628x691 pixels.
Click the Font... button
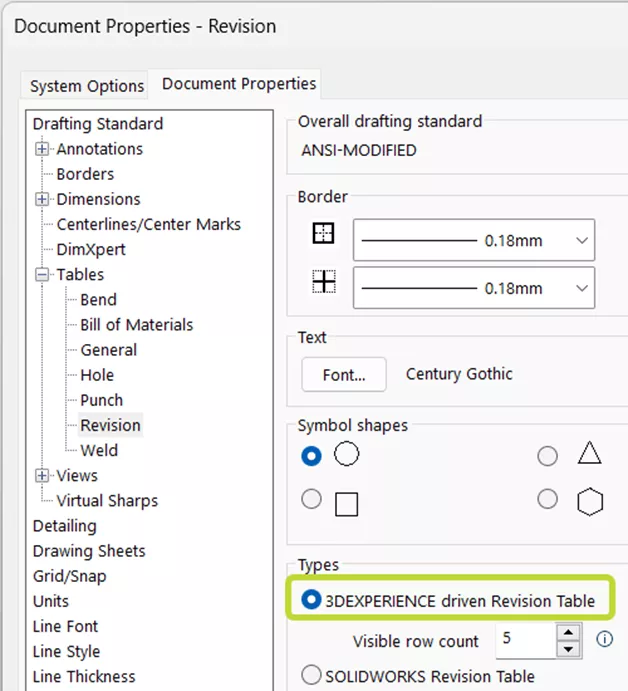pos(343,375)
